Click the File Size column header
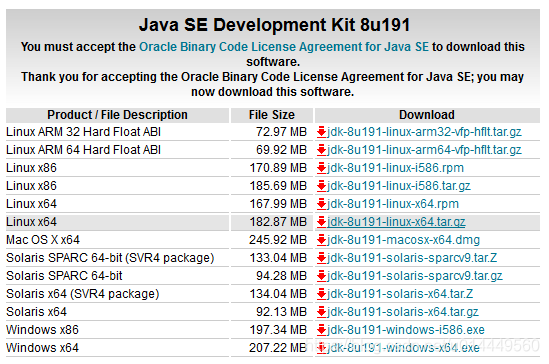The height and width of the screenshot is (364, 549). (272, 115)
